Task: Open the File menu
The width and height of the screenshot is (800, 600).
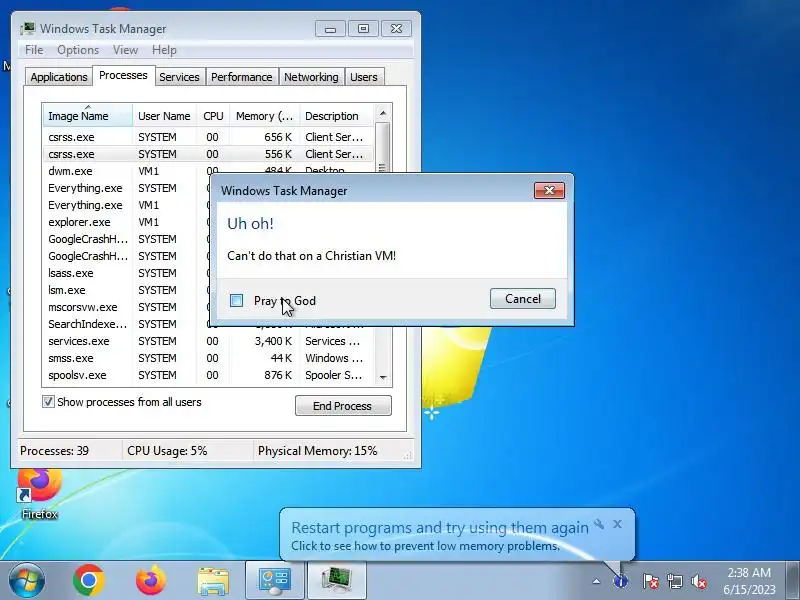Action: point(34,50)
